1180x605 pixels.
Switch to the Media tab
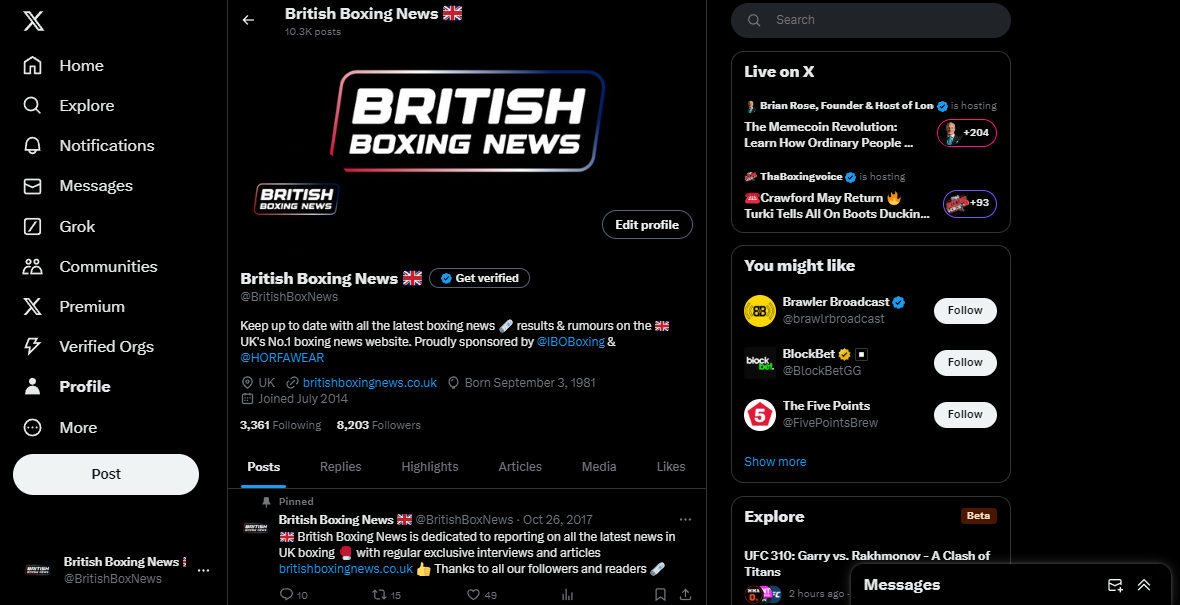coord(599,467)
